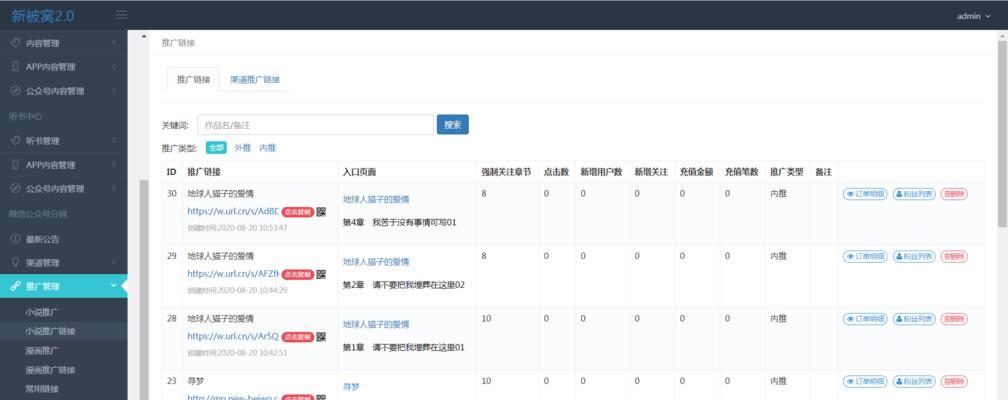This screenshot has height=400, width=1008.
Task: Click first 内容管理 sidebar icon
Action: (15, 43)
